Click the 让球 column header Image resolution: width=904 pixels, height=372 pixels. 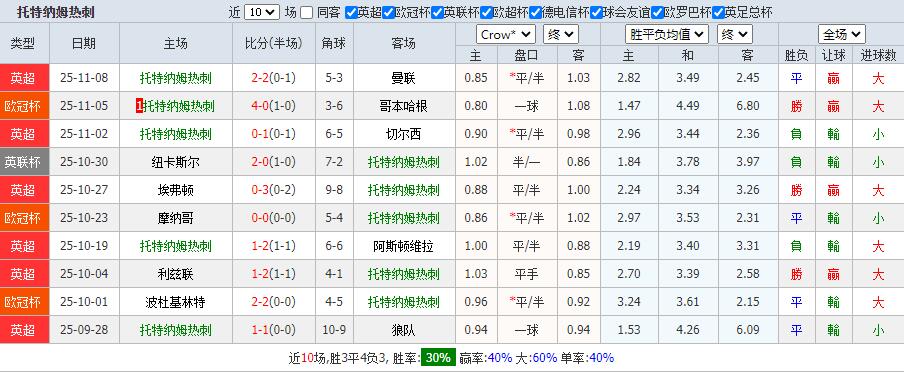(834, 55)
